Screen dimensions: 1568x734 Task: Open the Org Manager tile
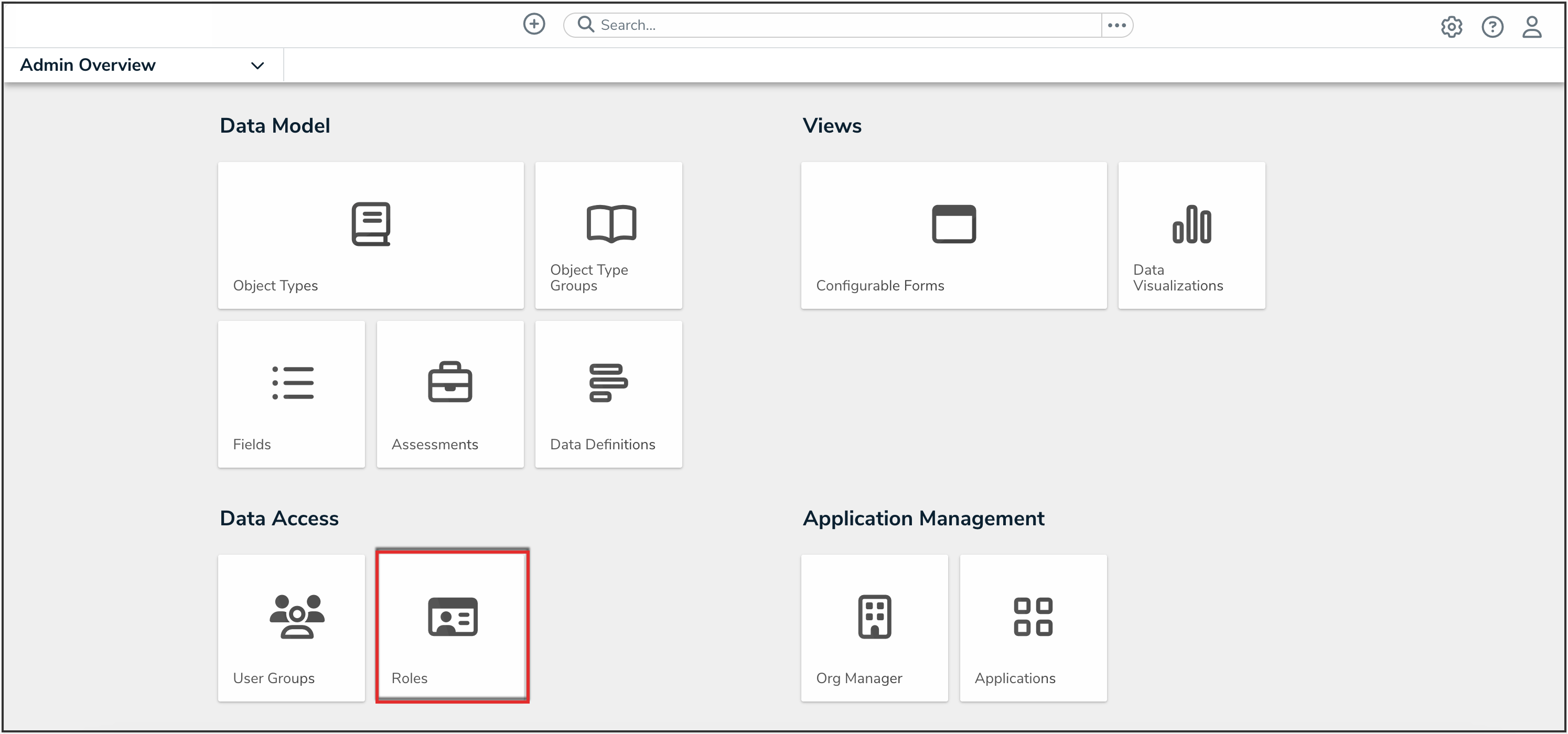tap(874, 628)
